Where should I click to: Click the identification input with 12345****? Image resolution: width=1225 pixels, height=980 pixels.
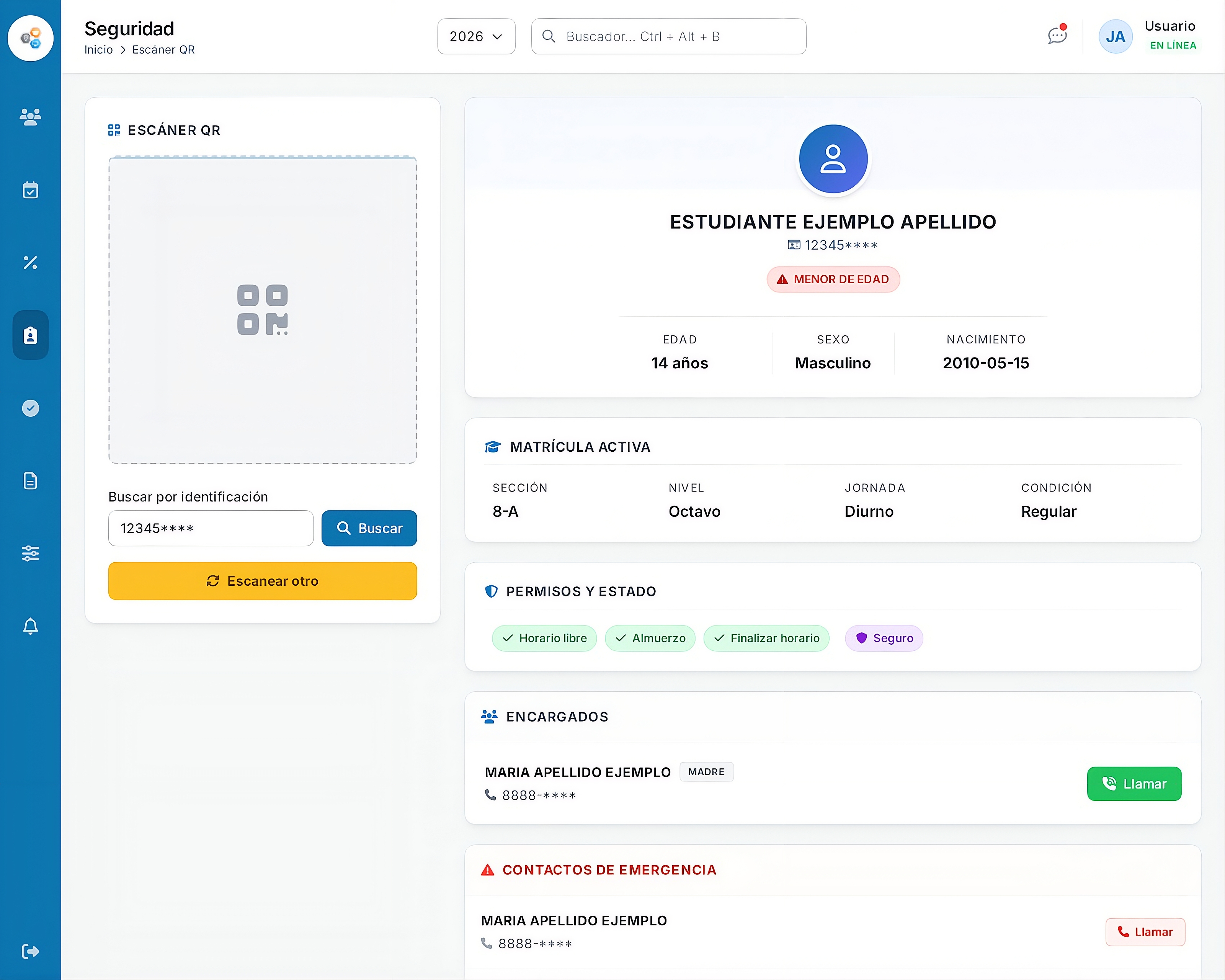tap(211, 528)
